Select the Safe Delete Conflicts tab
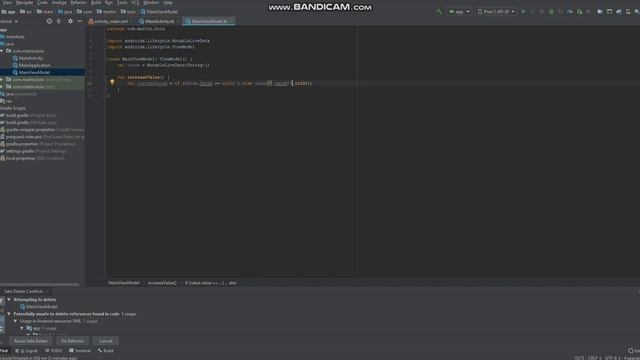Image resolution: width=640 pixels, height=360 pixels. (x=23, y=291)
